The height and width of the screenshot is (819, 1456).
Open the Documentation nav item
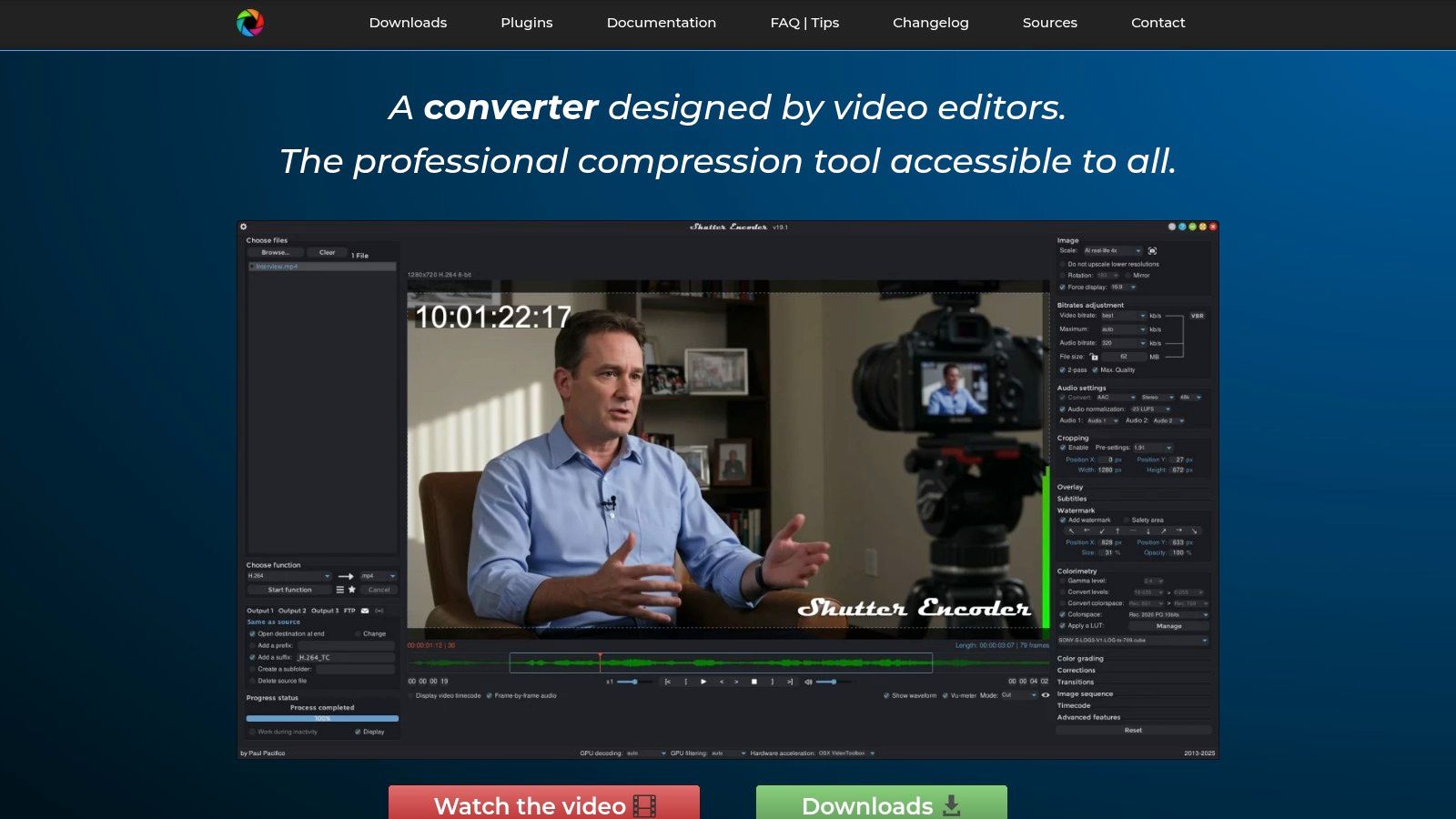(x=662, y=23)
